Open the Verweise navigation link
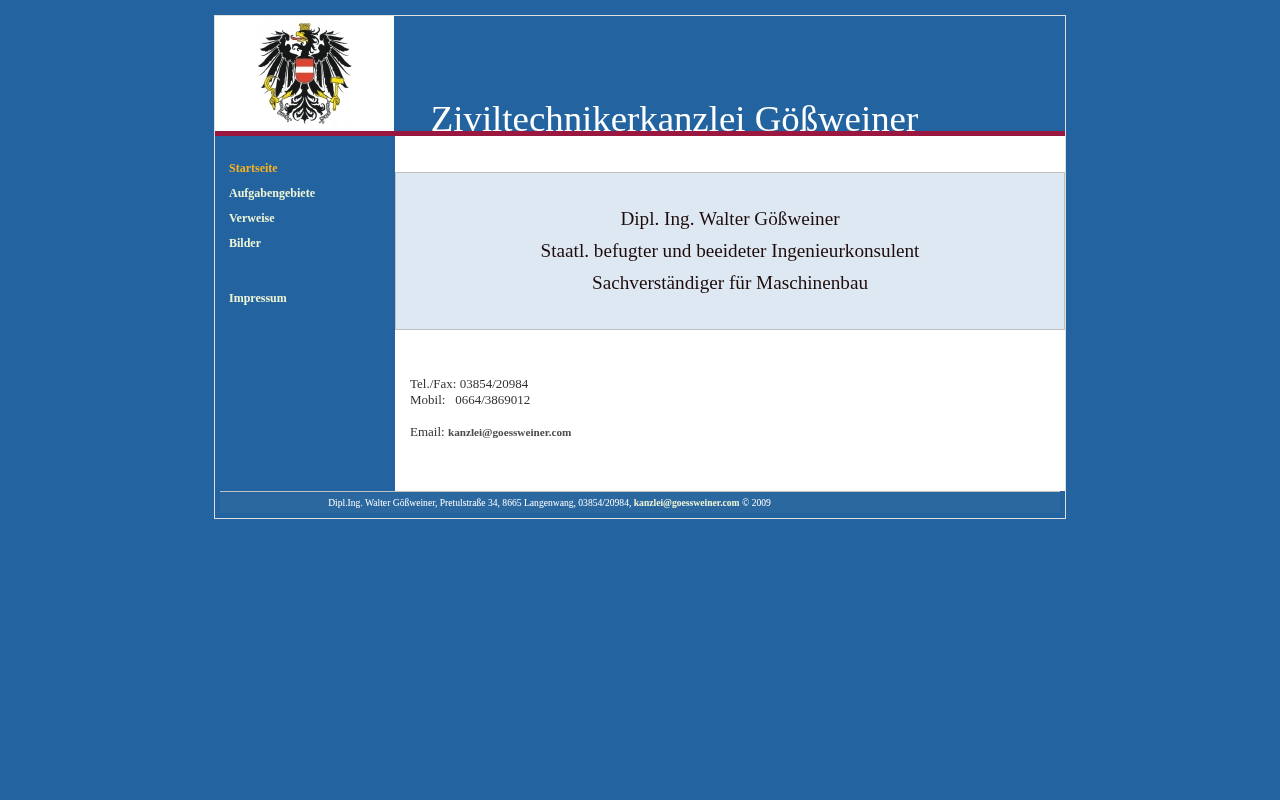 252,218
